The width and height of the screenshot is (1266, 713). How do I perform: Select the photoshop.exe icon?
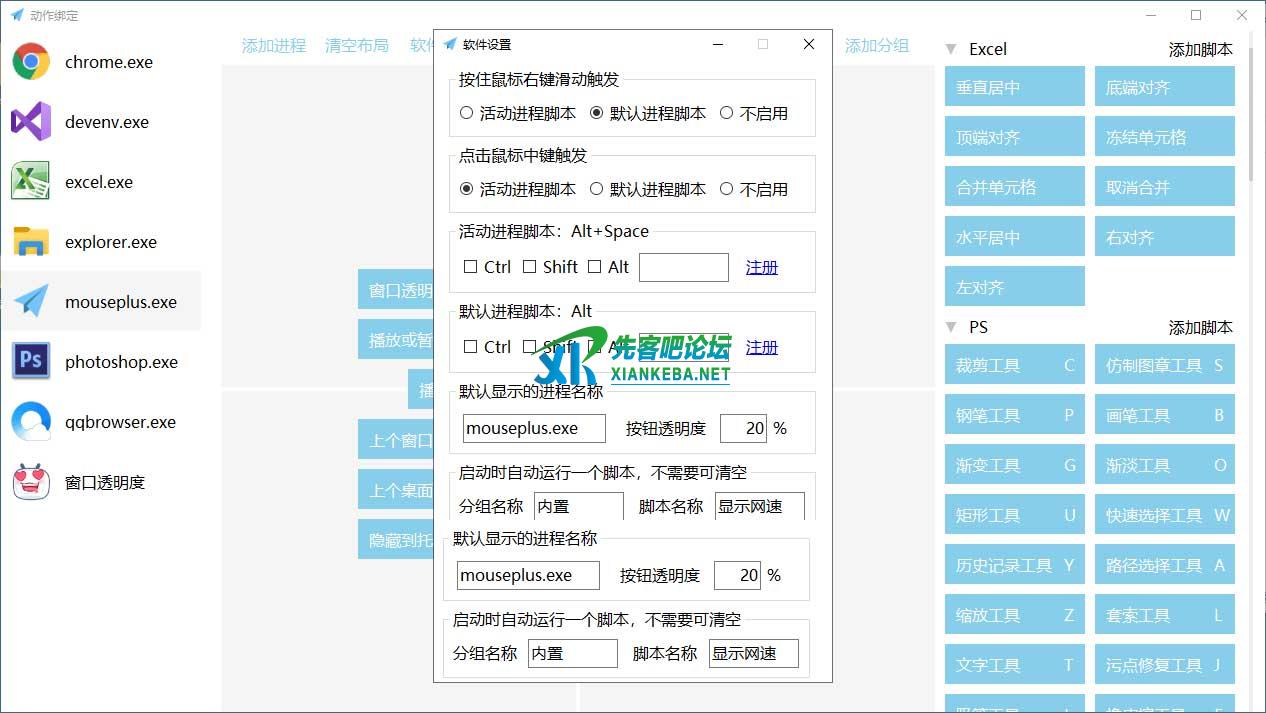click(31, 362)
